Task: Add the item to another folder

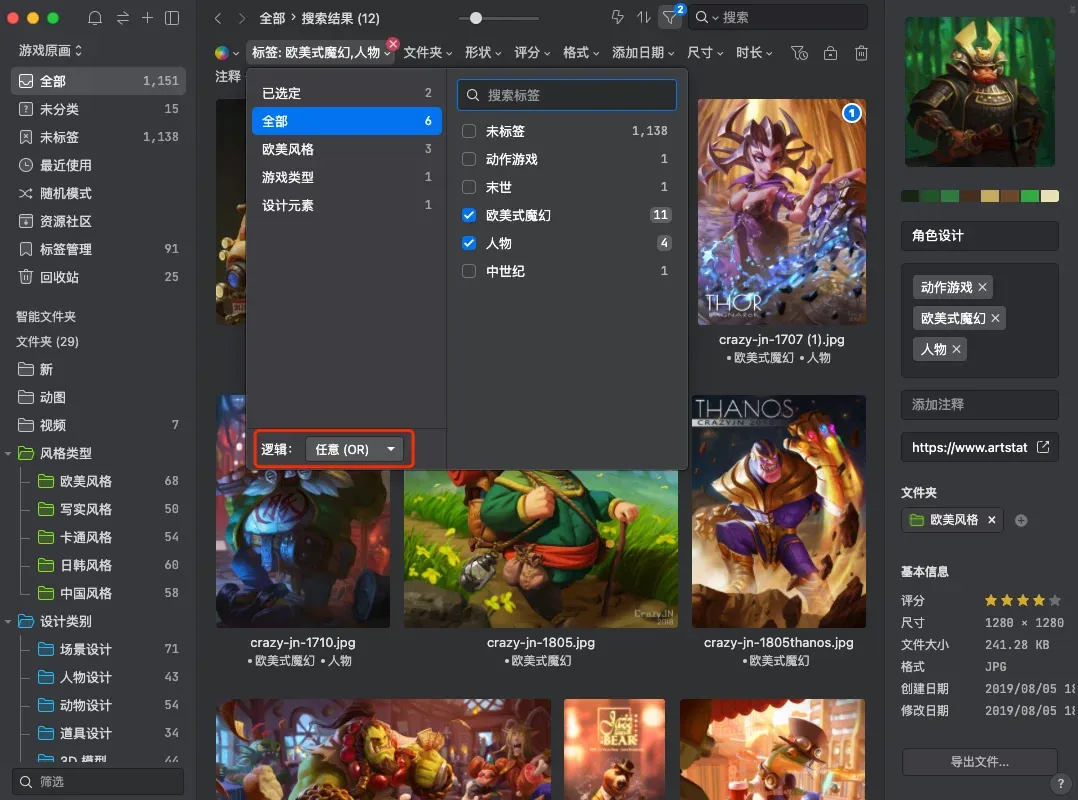Action: [1022, 521]
